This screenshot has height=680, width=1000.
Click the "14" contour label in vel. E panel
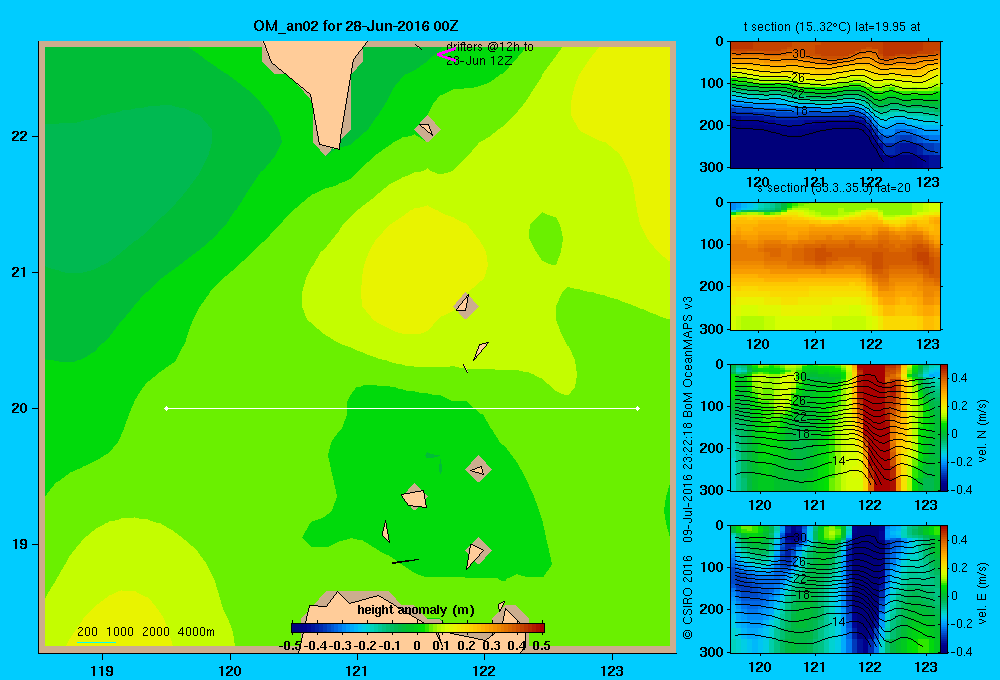[x=839, y=621]
